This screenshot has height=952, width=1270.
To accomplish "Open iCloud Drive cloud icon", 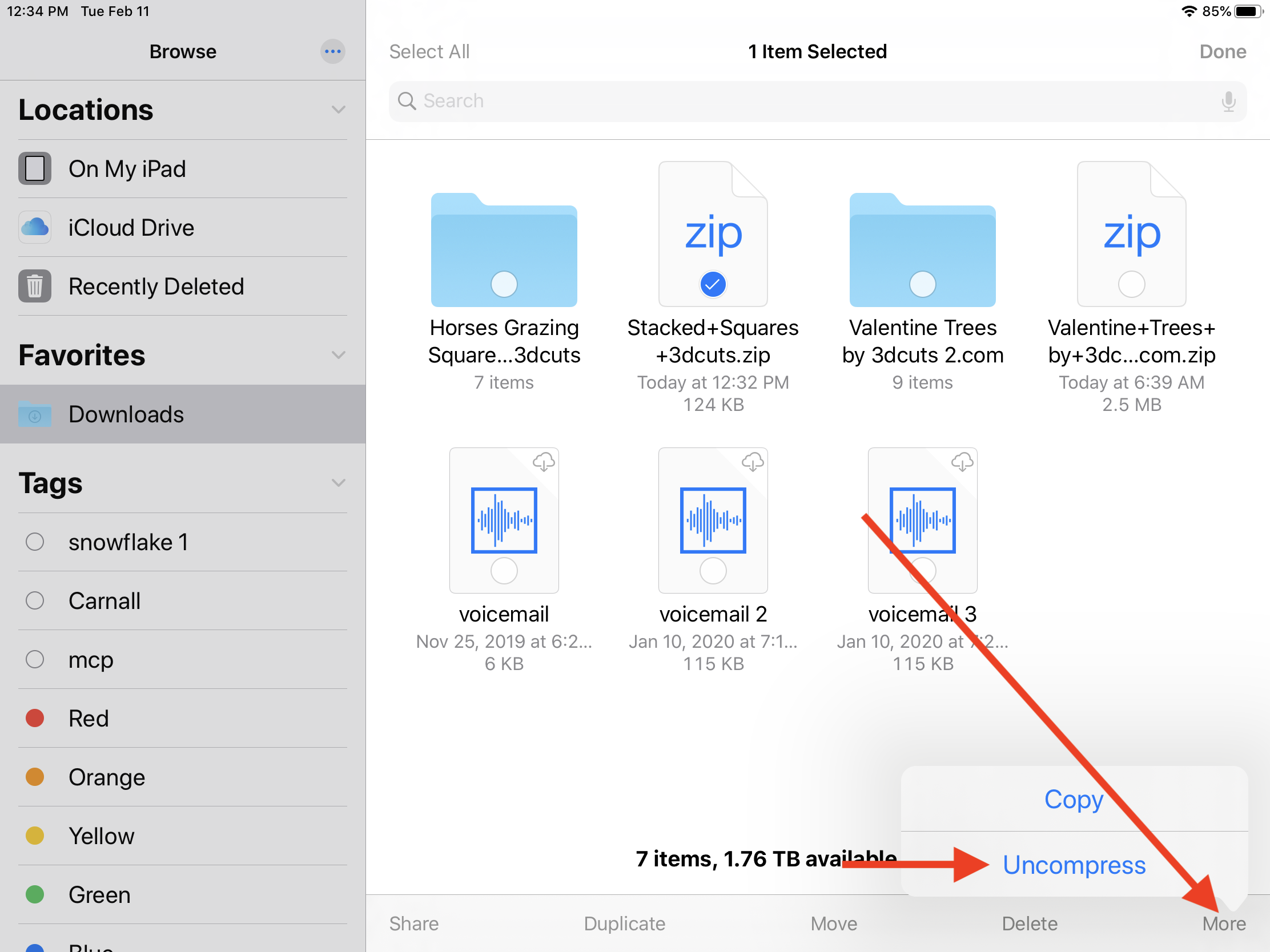I will tap(35, 227).
